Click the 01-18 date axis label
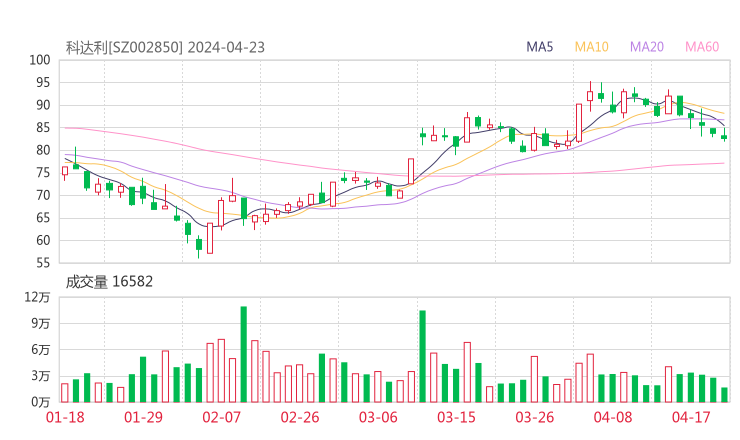Viewport: 740px width, 440px height. (65, 417)
